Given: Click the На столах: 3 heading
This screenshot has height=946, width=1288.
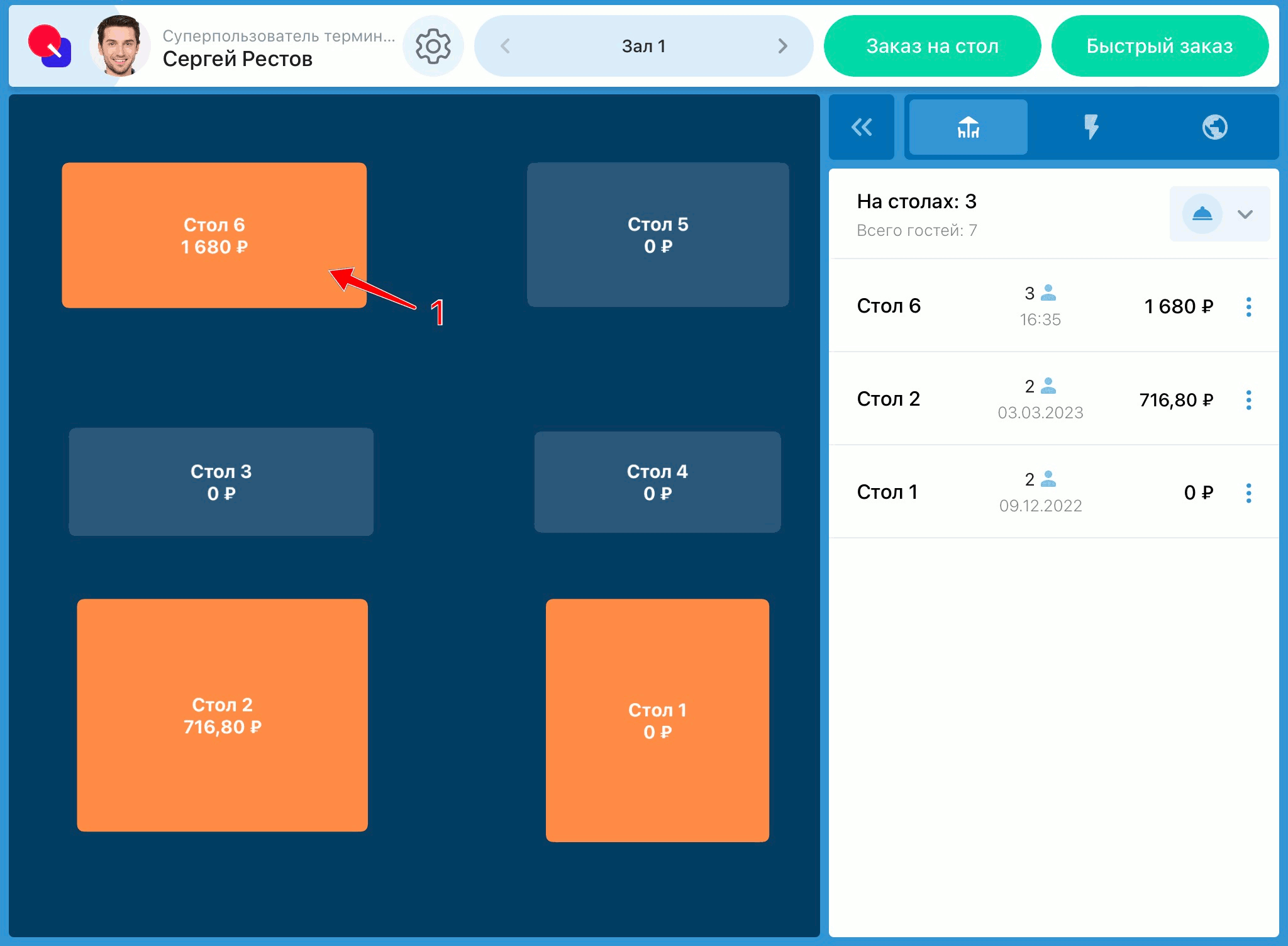Looking at the screenshot, I should pos(916,201).
